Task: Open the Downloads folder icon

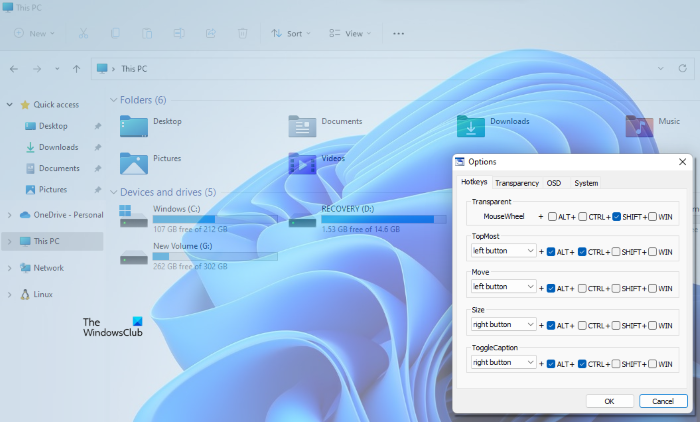Action: coord(471,125)
